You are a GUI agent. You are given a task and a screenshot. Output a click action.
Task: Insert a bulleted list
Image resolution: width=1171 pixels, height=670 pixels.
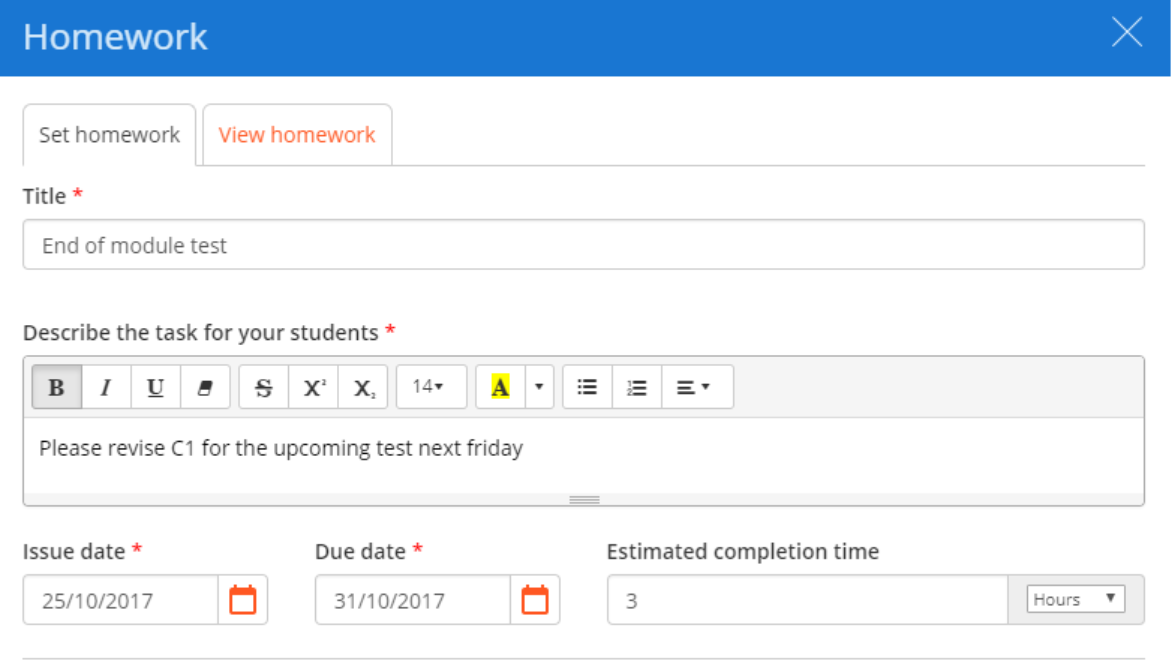tap(587, 387)
